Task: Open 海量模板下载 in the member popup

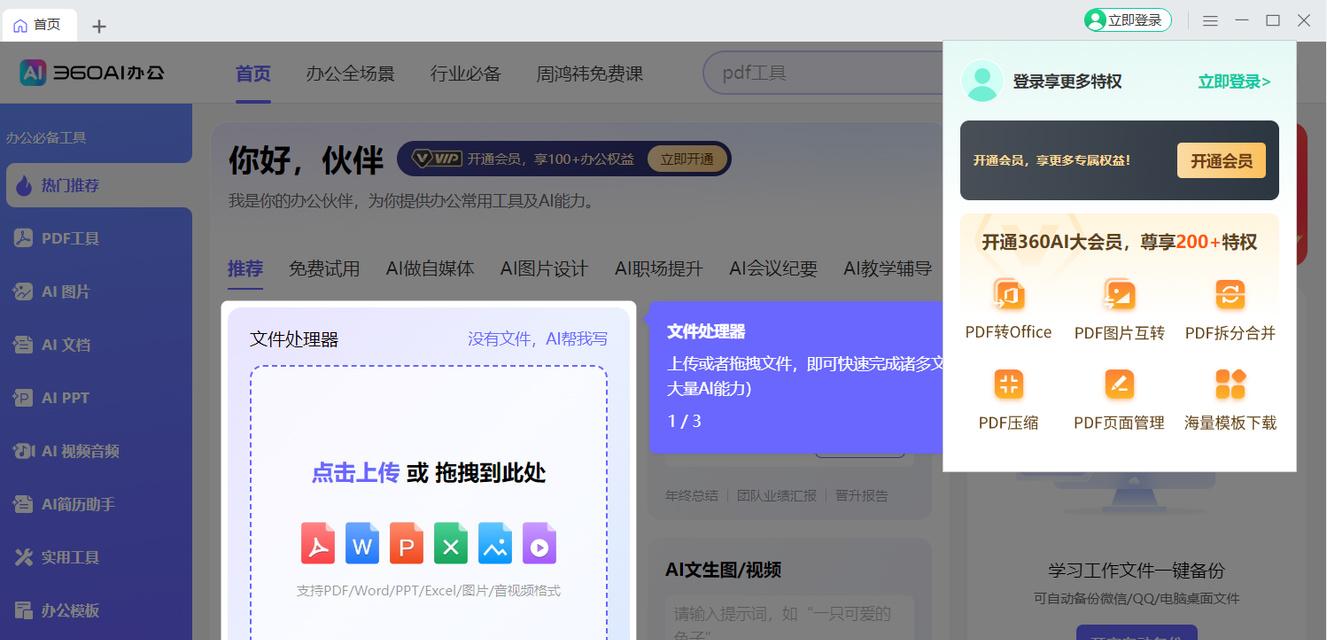Action: pos(1230,399)
